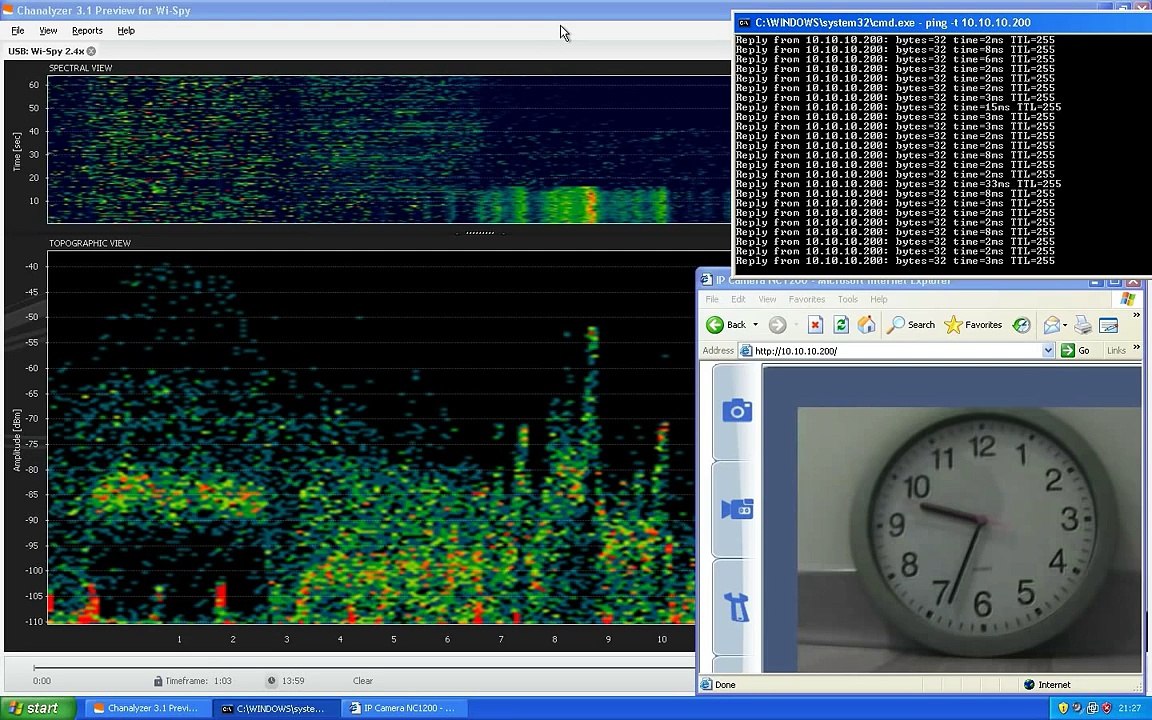The width and height of the screenshot is (1152, 720).
Task: Click the video record camcorder icon
Action: [737, 508]
